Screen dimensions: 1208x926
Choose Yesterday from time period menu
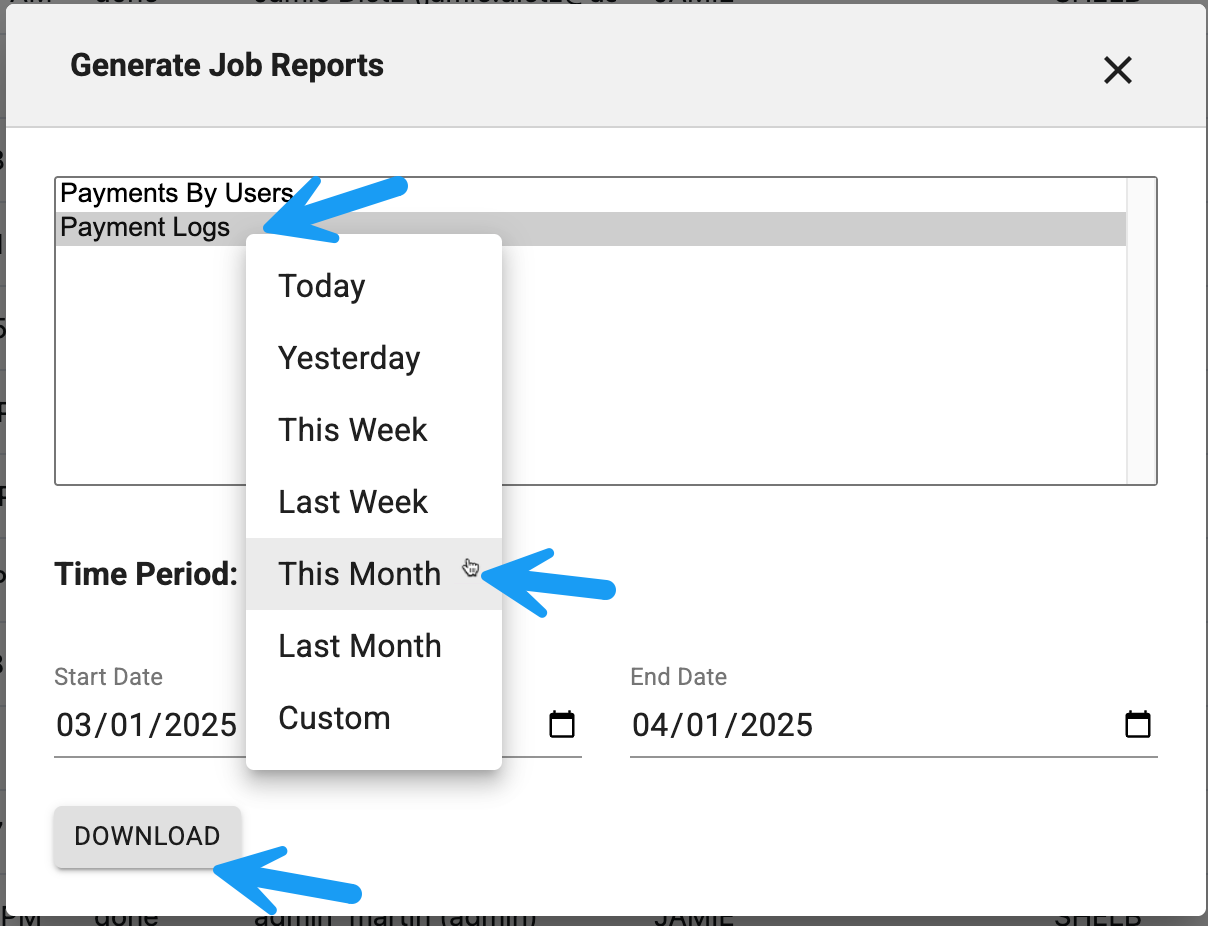349,358
